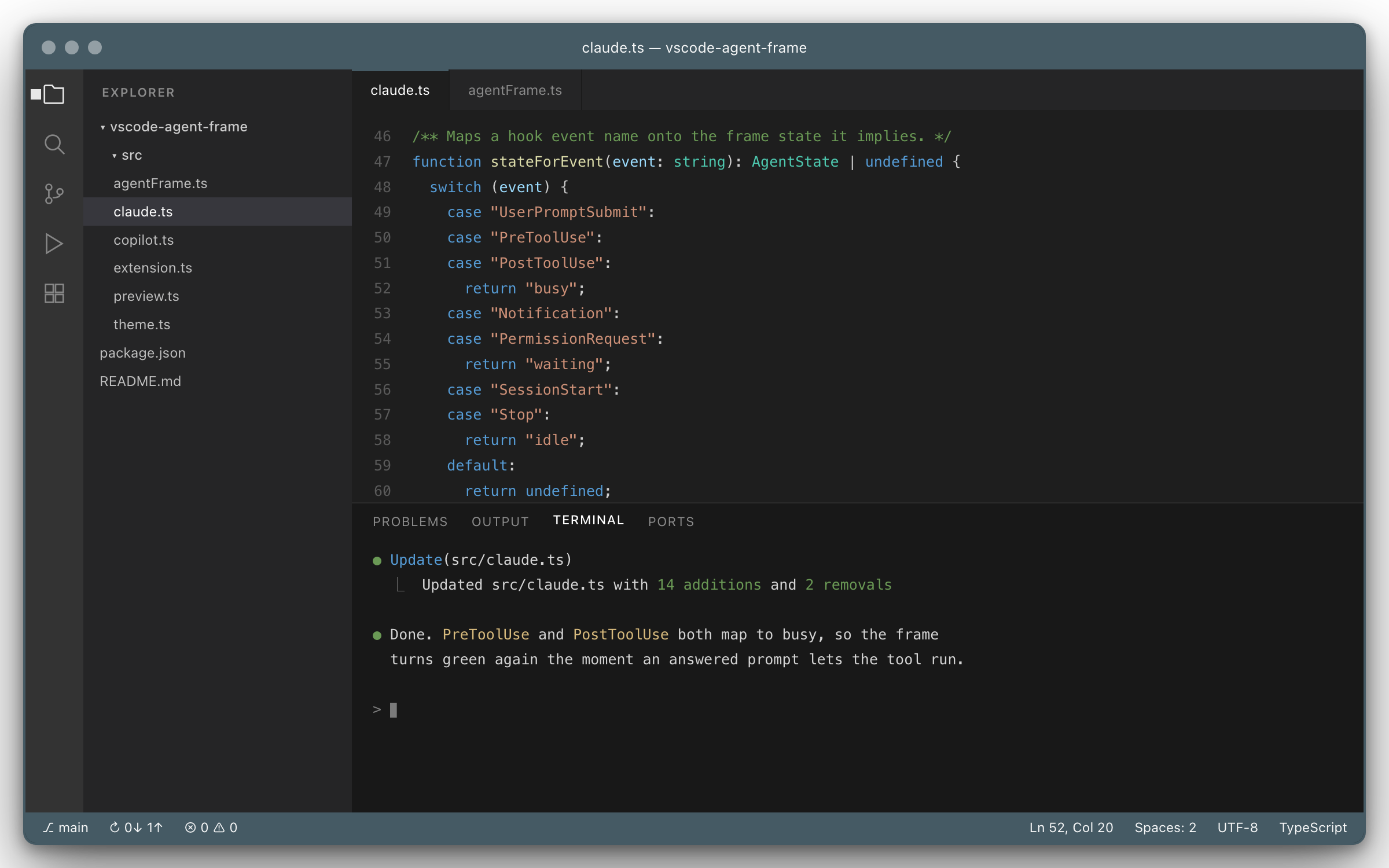Viewport: 1389px width, 868px height.
Task: Click the "PermissionRequest" string in code
Action: pos(573,339)
